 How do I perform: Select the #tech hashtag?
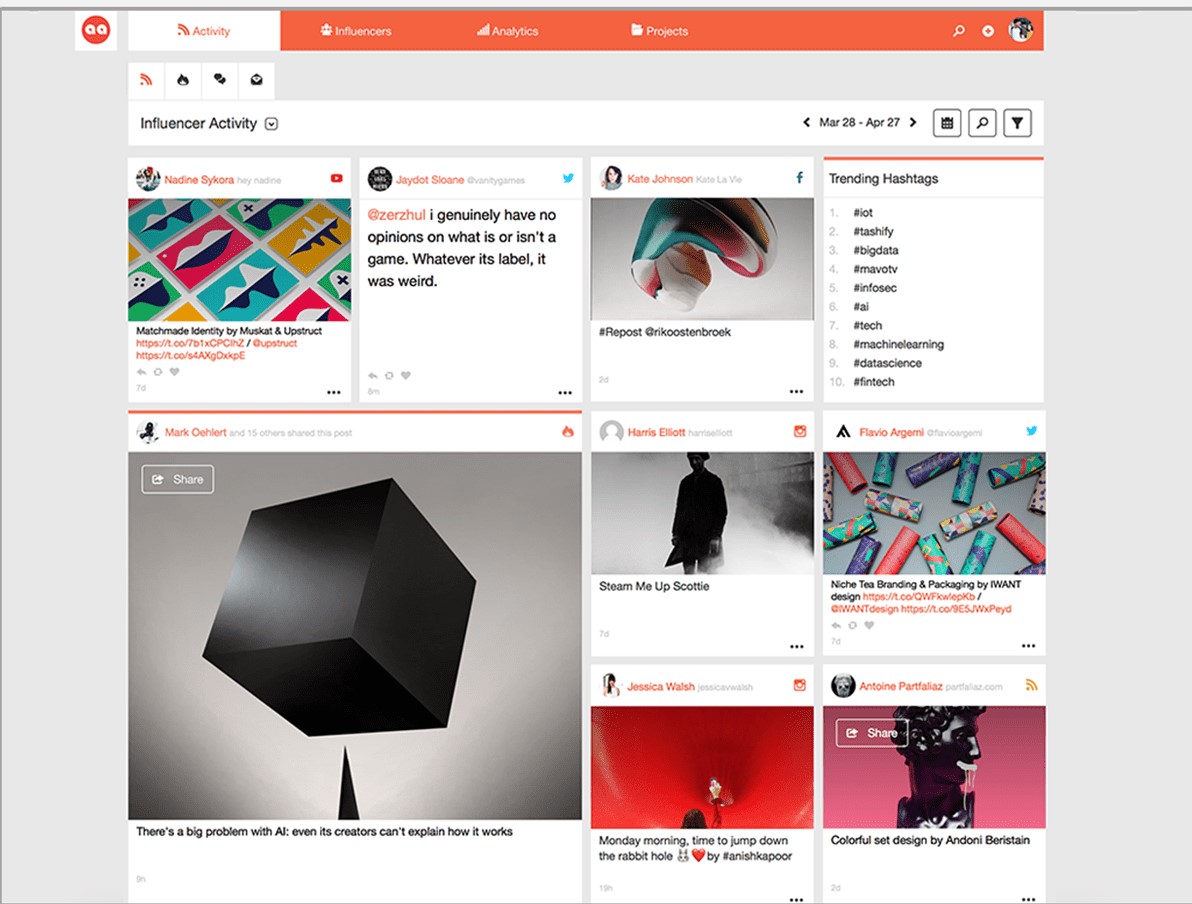tap(867, 325)
